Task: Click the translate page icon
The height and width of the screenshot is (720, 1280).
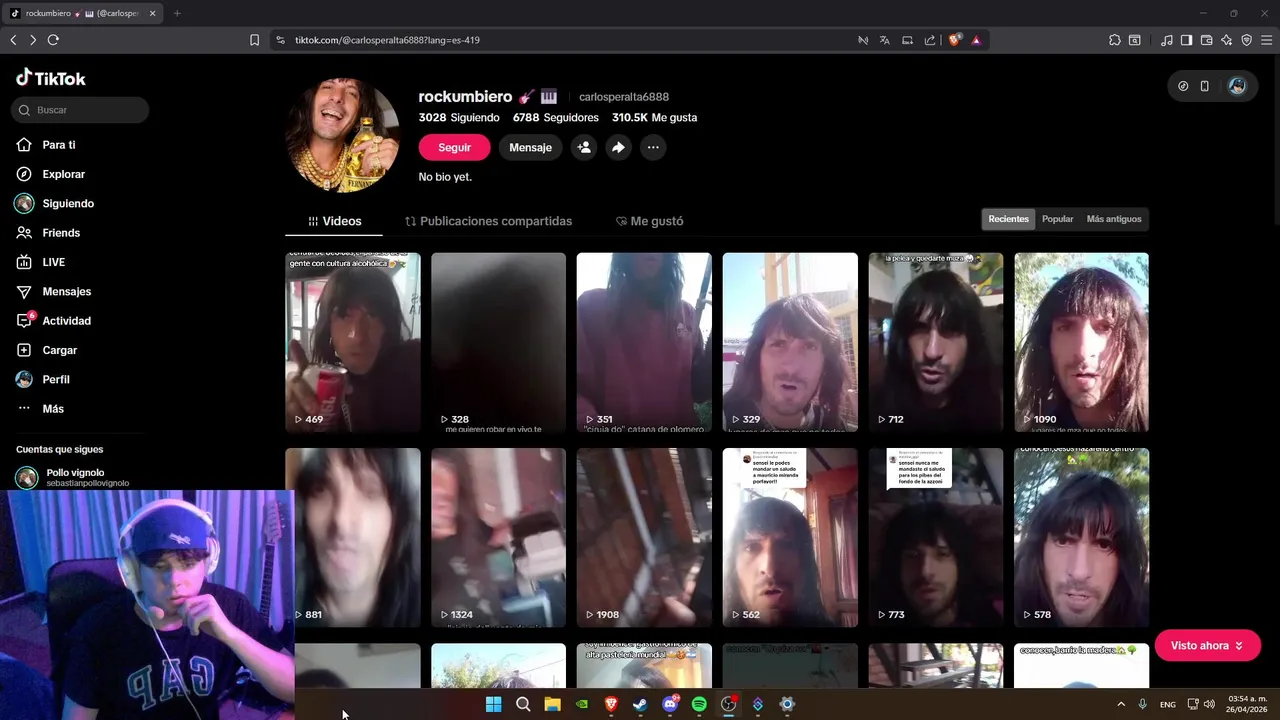Action: tap(884, 40)
